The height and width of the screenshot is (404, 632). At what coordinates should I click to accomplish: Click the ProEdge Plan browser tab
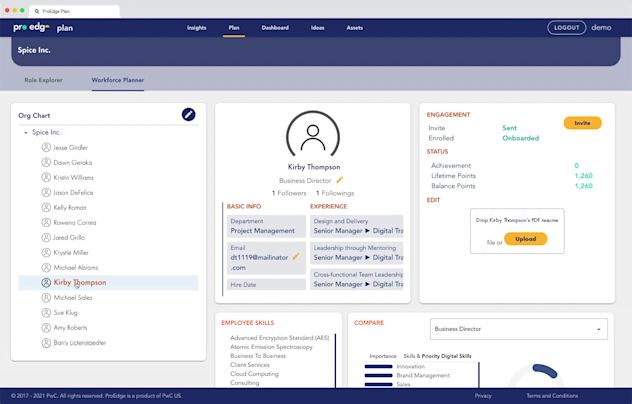tap(74, 11)
